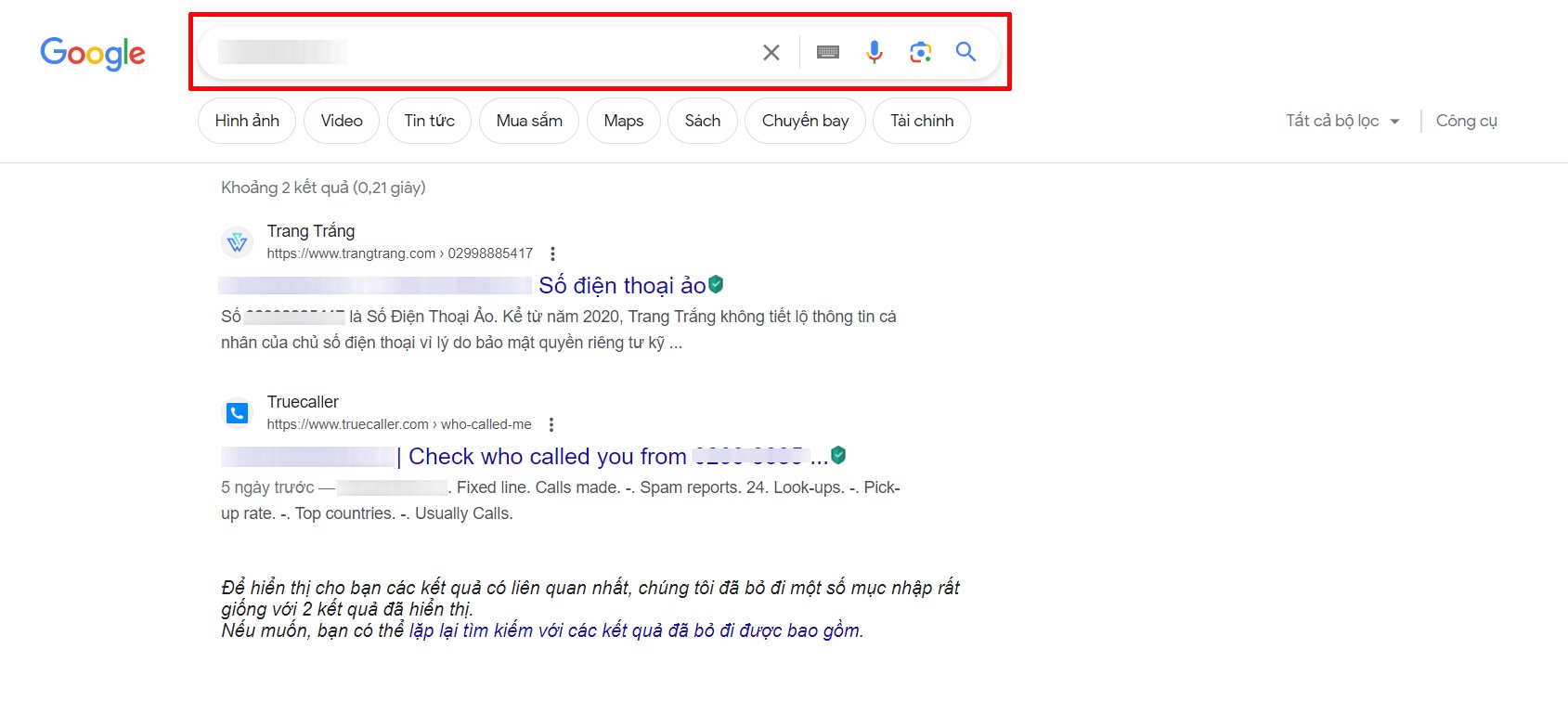Click the truecaller.com who-called-me URL
Screen dimensions: 1568x727
tap(399, 424)
